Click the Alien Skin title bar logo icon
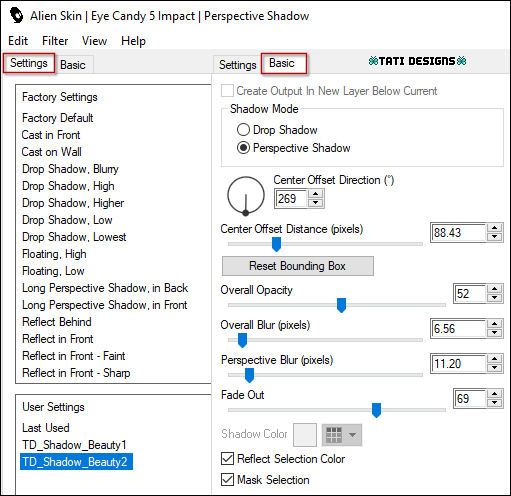 coord(16,15)
